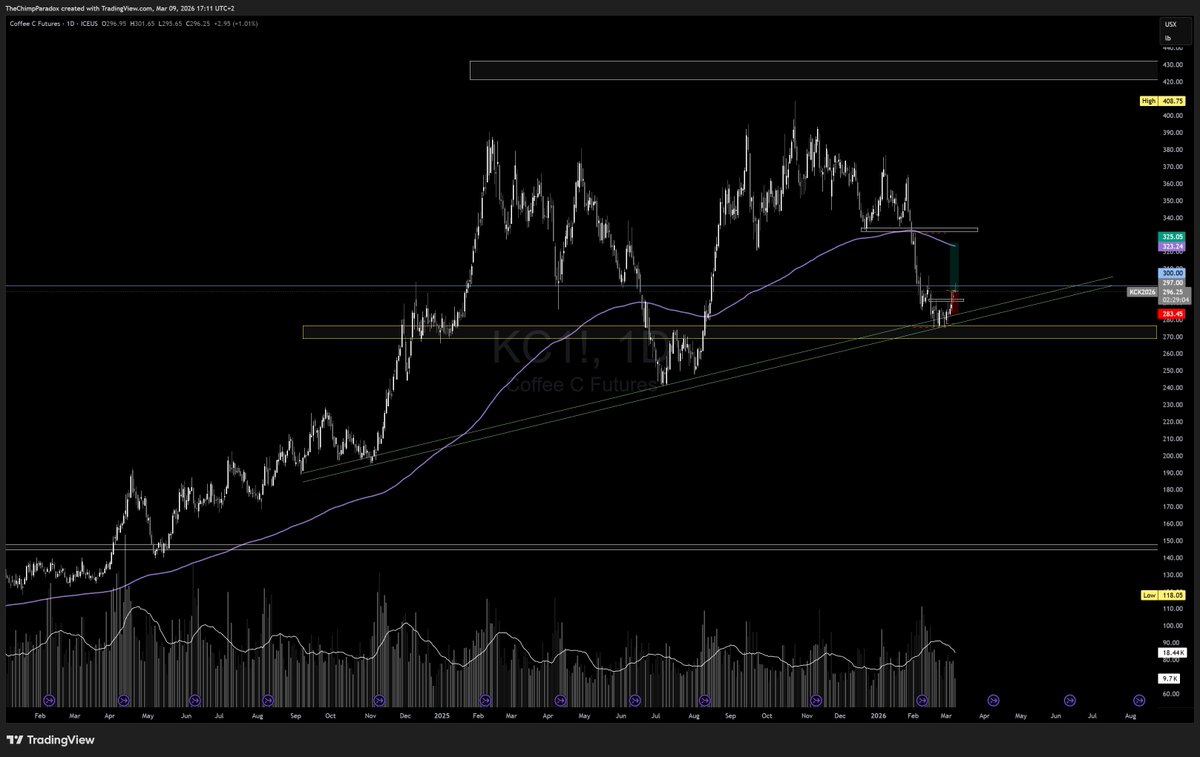Click the 18.44K volume average label

click(x=1171, y=653)
